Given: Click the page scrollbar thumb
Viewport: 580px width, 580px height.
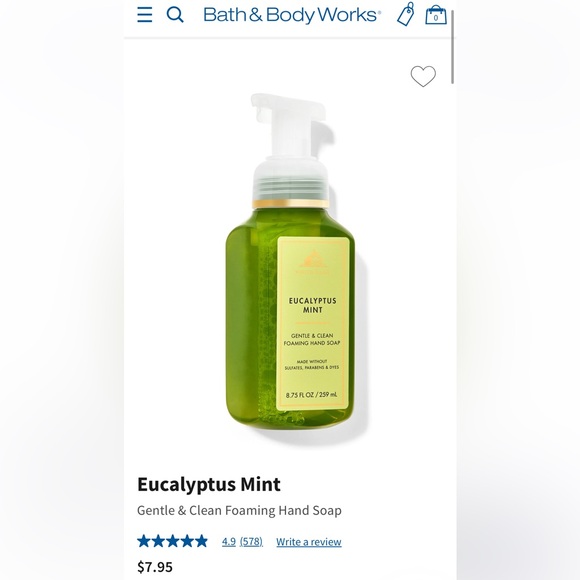Looking at the screenshot, I should click(x=452, y=47).
